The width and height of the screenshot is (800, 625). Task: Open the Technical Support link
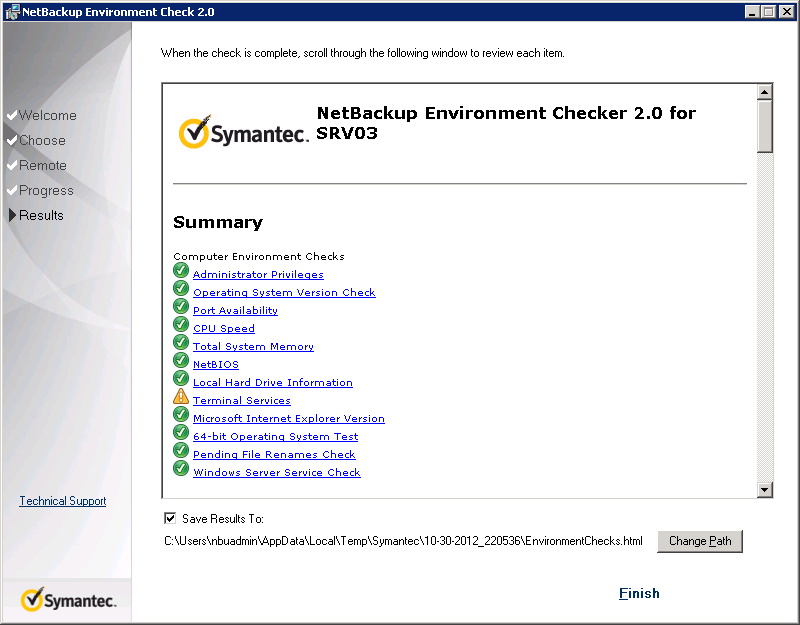[x=63, y=501]
